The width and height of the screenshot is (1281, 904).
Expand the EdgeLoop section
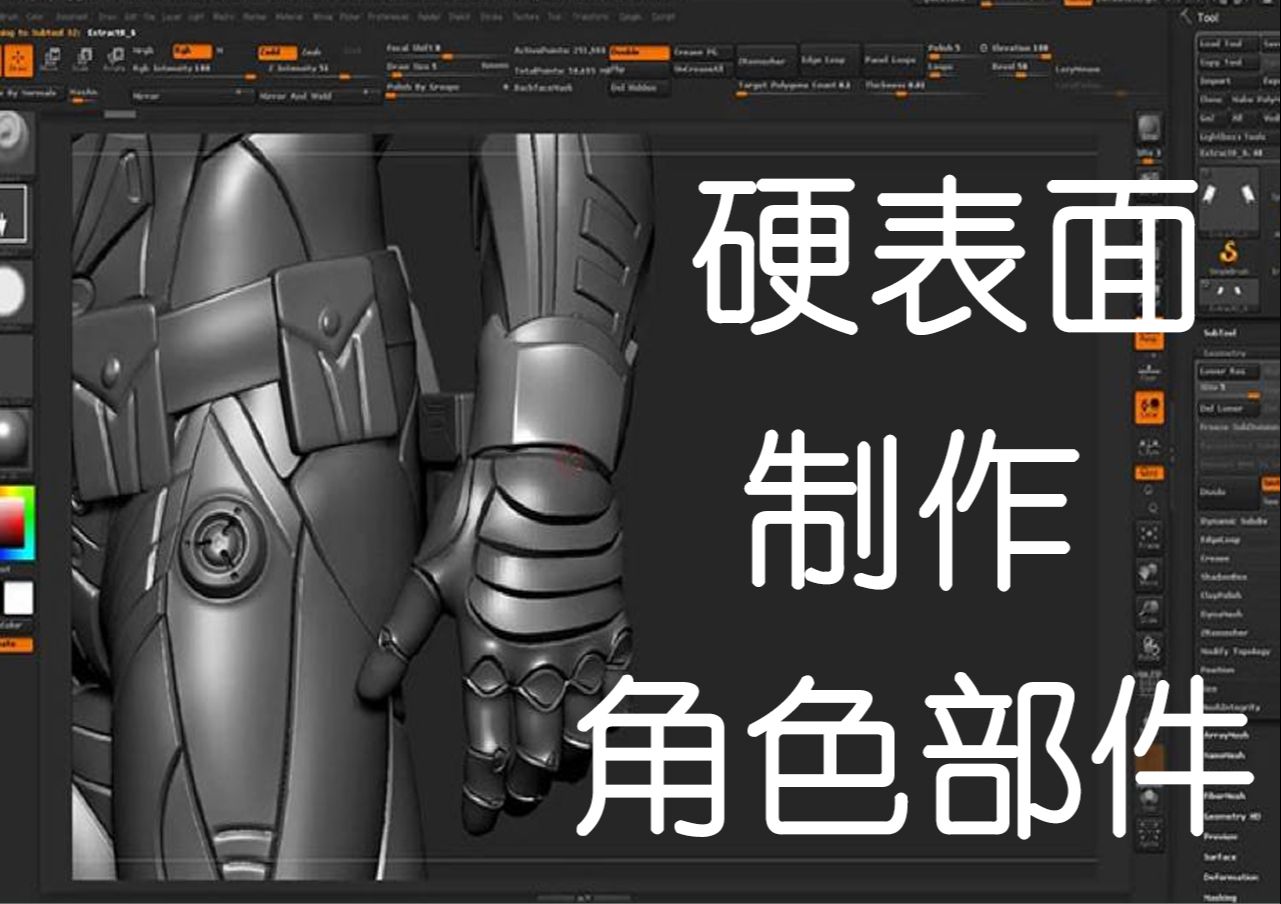[1221, 540]
